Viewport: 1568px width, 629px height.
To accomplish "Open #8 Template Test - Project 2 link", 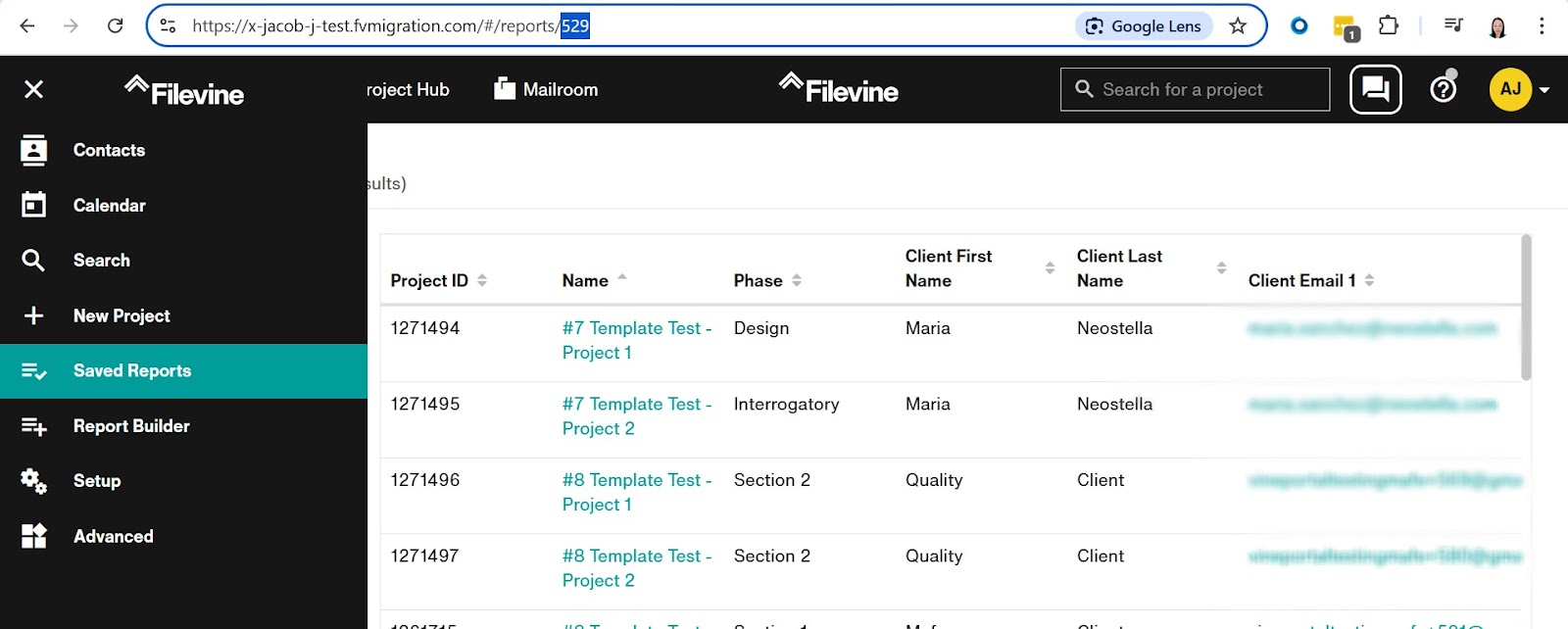I will coord(637,567).
